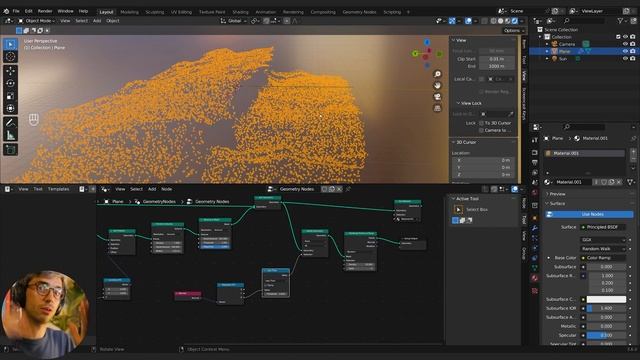Click the Subsurface Color white swatch
Viewport: 640px width, 360px height.
coord(606,299)
